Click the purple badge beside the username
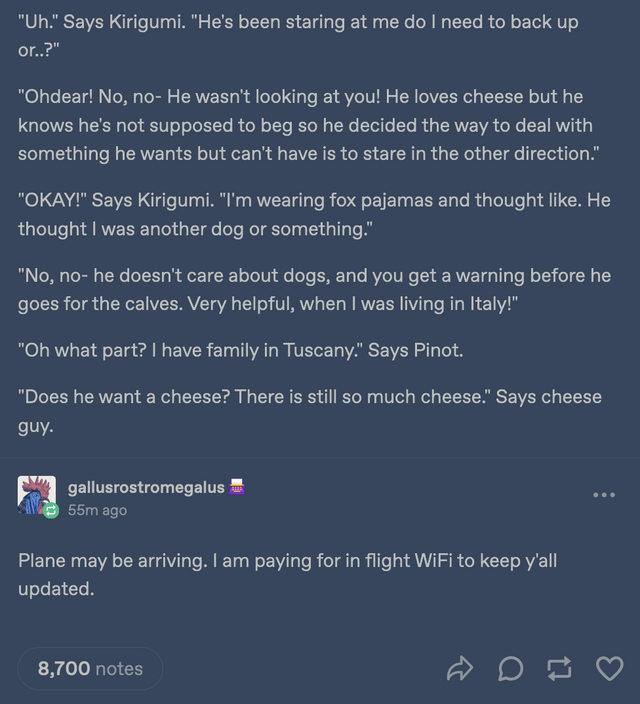The width and height of the screenshot is (640, 704). [238, 487]
